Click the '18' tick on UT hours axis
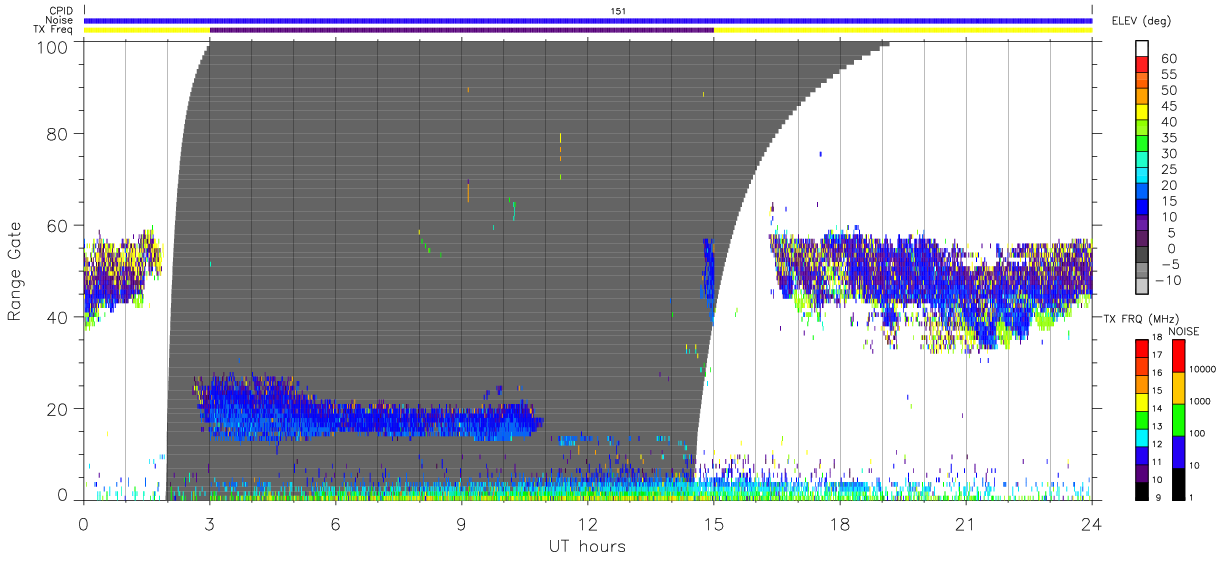The image size is (1228, 567). click(x=840, y=524)
